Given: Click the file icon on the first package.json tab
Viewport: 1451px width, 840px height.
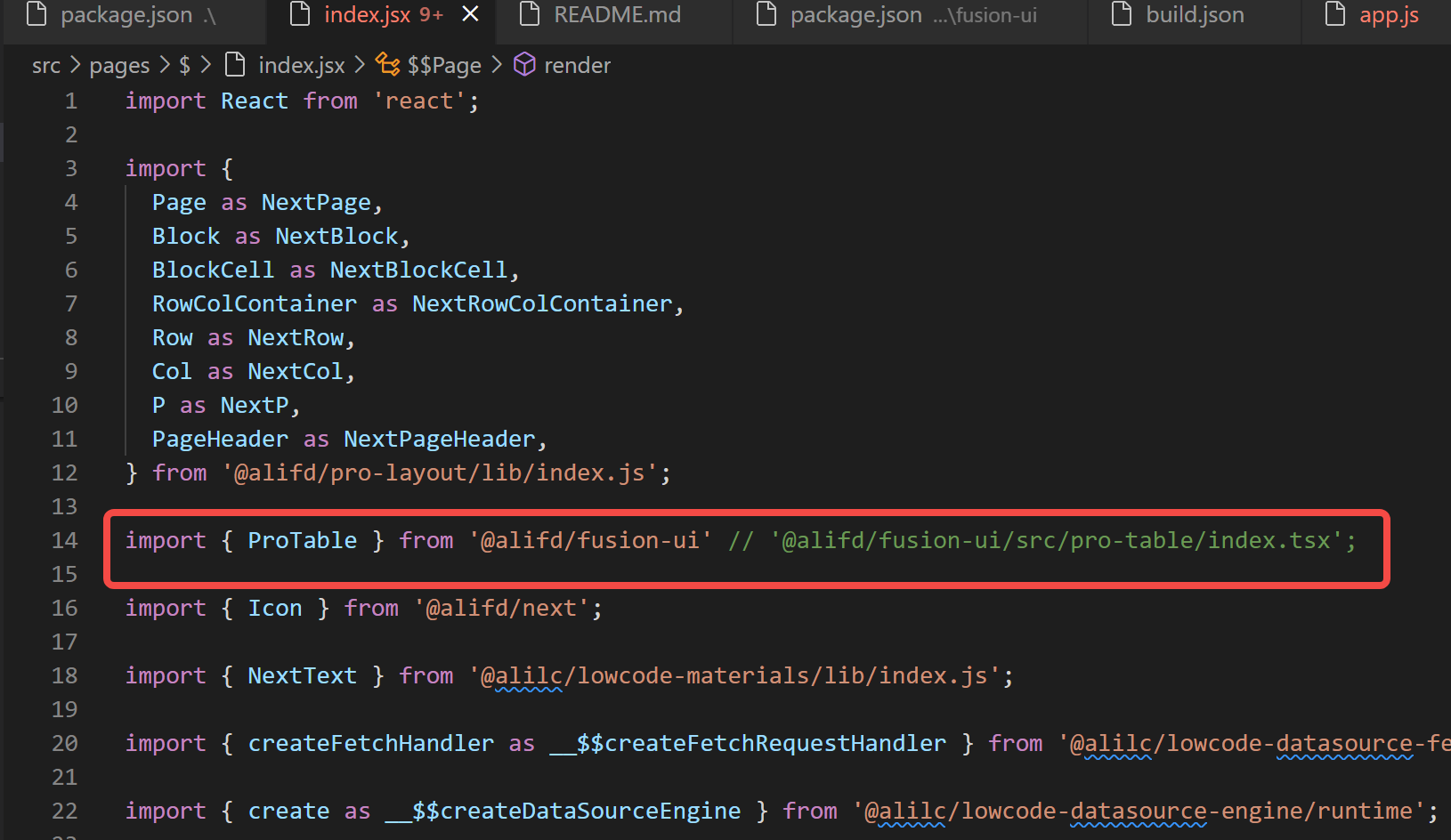Looking at the screenshot, I should (36, 14).
